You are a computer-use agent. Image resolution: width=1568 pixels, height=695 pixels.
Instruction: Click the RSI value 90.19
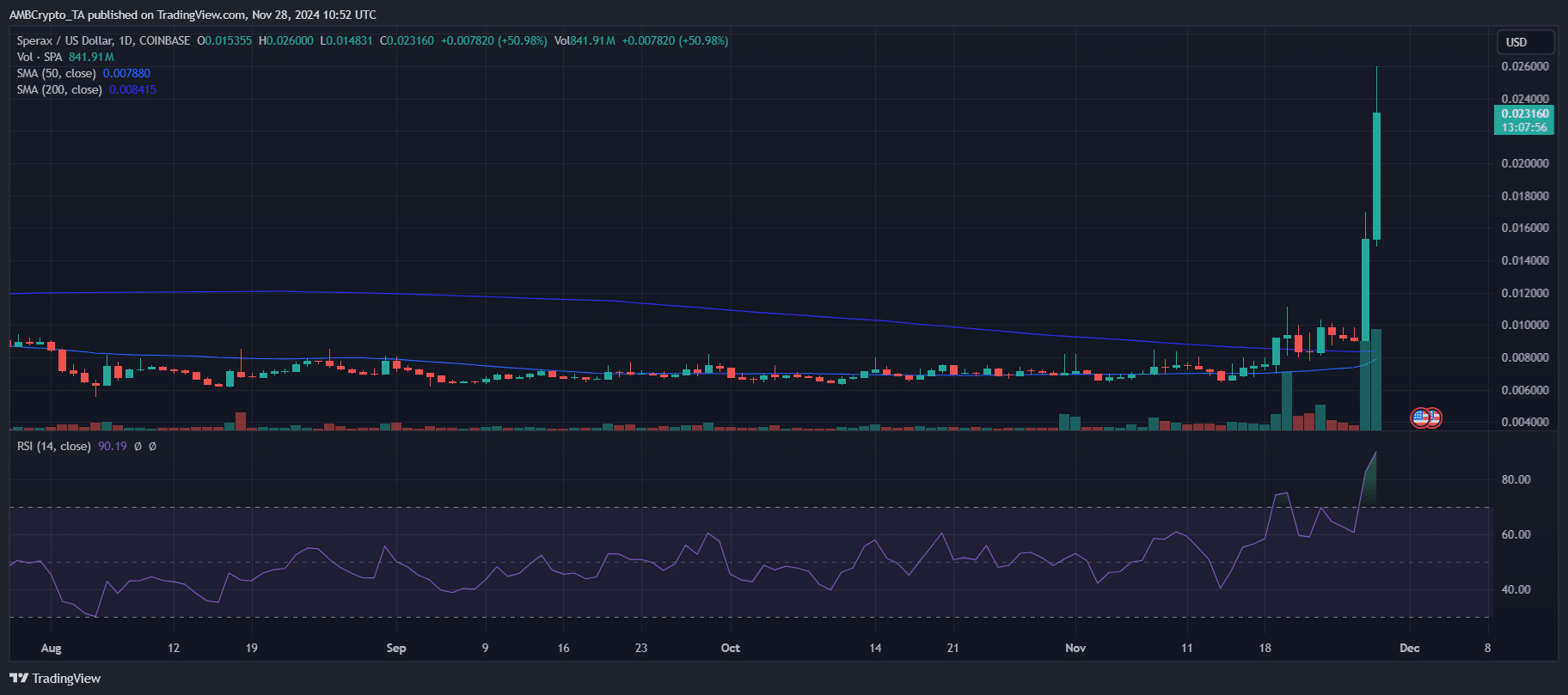pyautogui.click(x=112, y=446)
